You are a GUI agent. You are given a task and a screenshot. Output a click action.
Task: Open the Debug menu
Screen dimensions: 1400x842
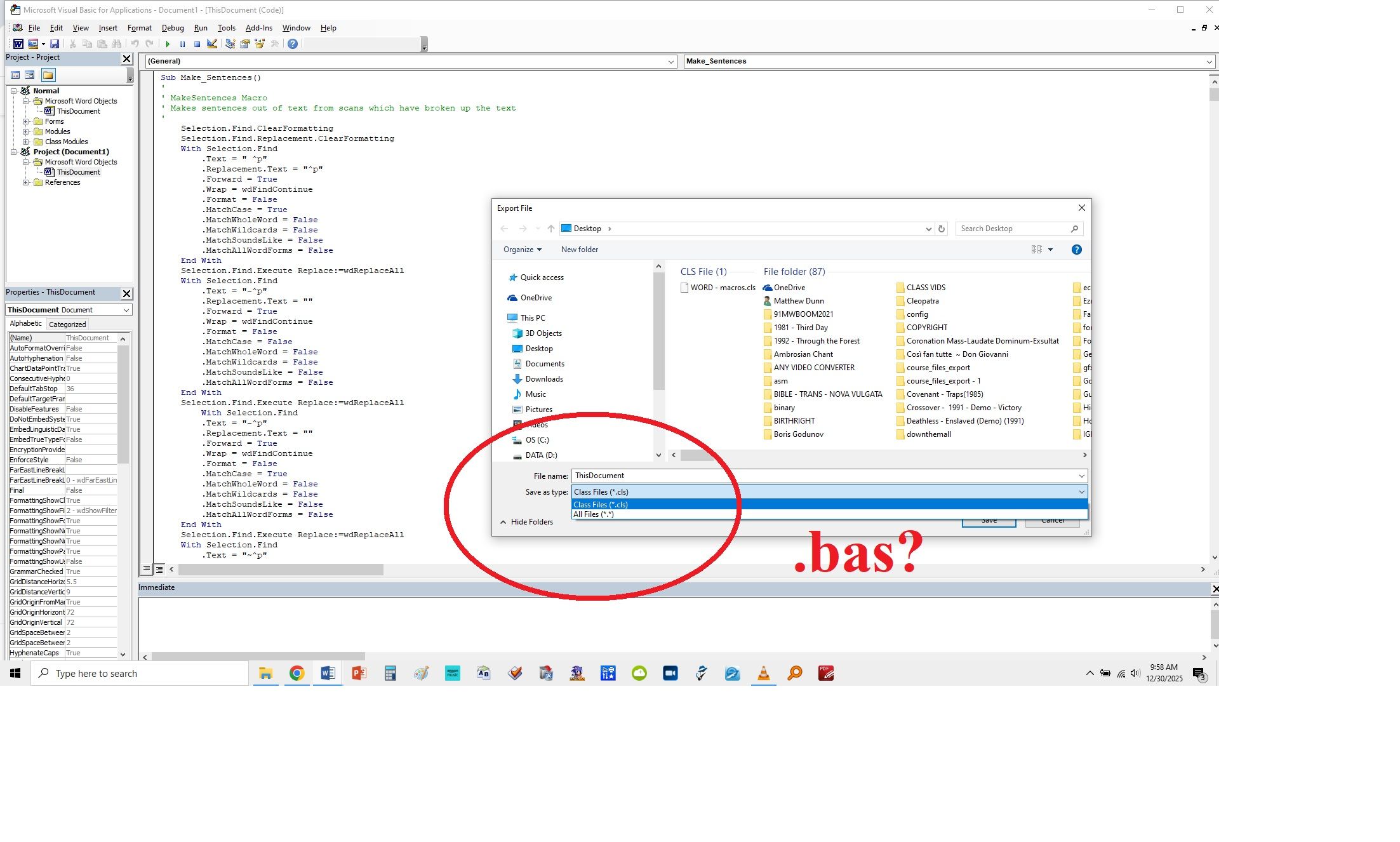[x=173, y=27]
